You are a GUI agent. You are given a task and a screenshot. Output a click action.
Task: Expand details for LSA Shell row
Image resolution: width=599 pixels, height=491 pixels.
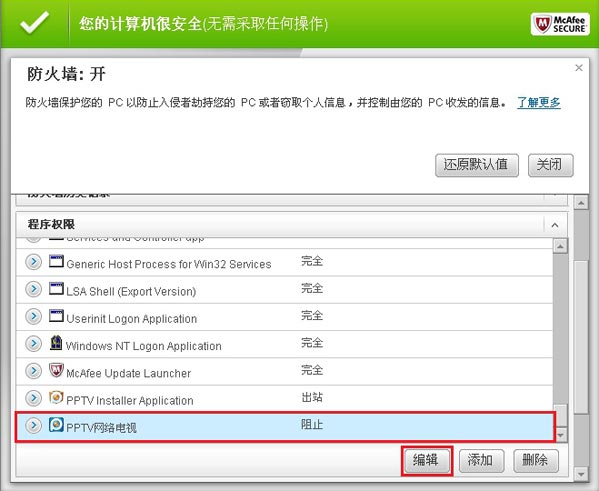point(34,289)
